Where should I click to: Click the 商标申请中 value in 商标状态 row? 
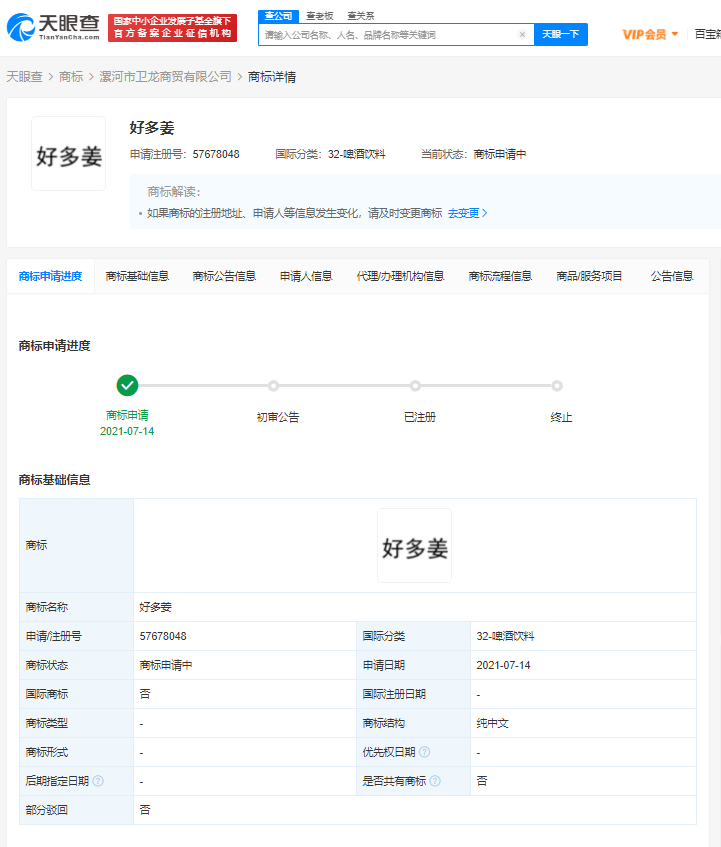pyautogui.click(x=166, y=666)
